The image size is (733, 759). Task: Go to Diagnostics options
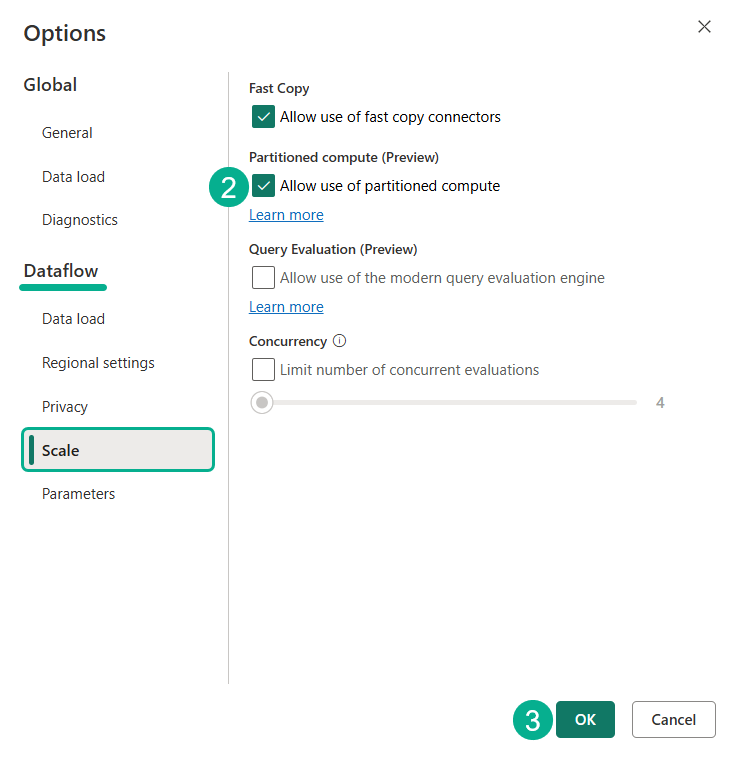pyautogui.click(x=80, y=220)
